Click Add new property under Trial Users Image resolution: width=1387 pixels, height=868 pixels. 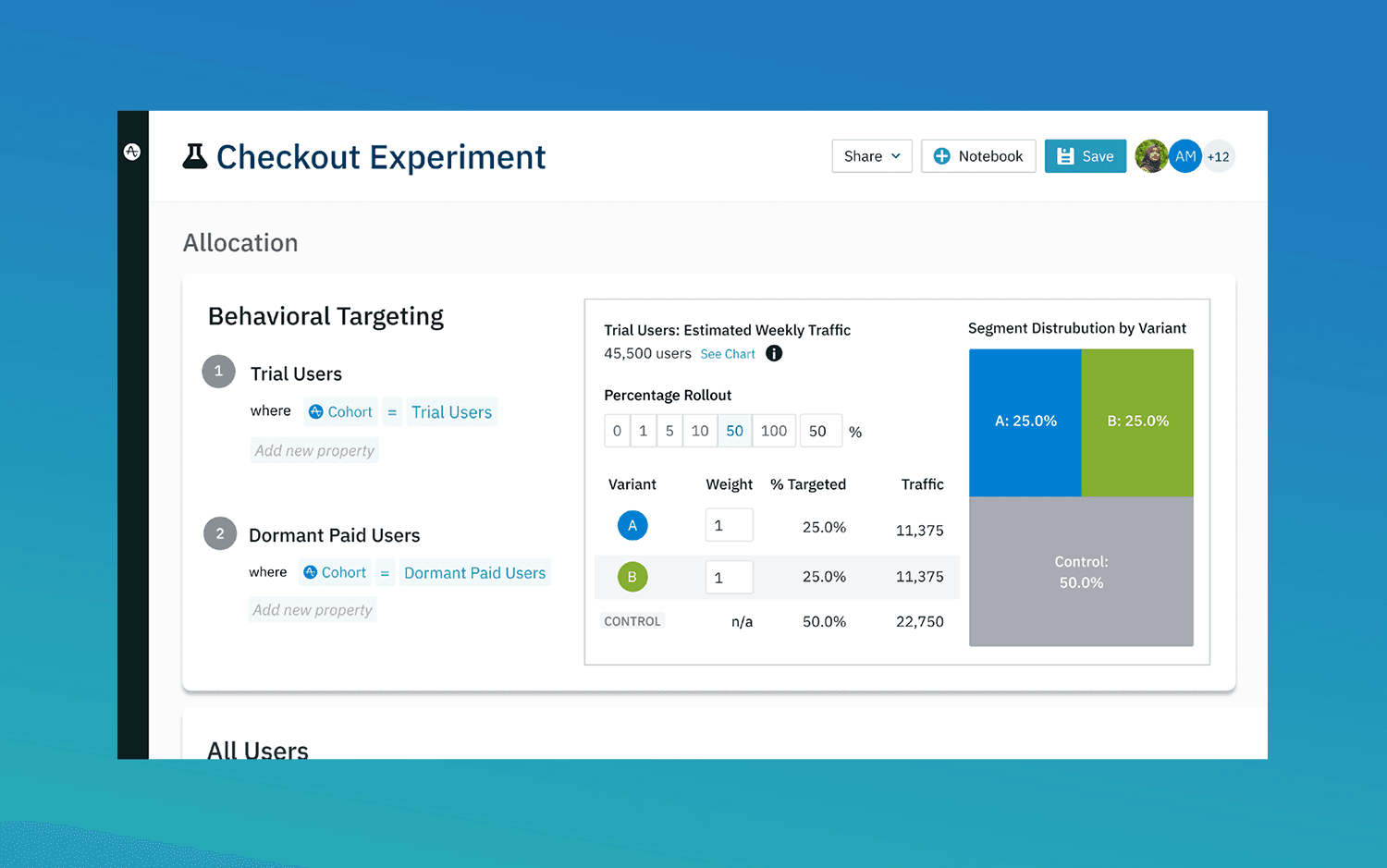[x=314, y=450]
